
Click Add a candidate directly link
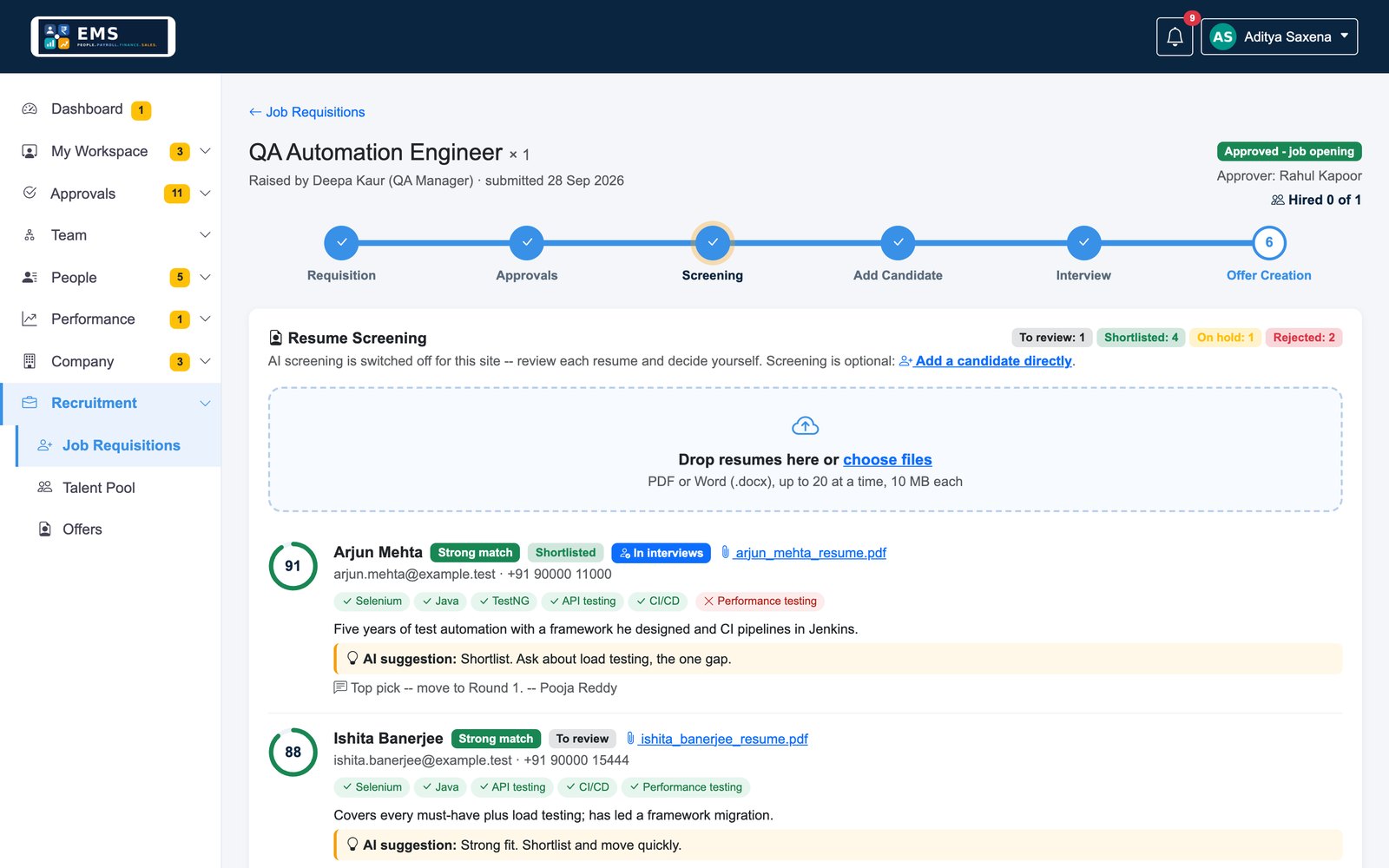(985, 361)
